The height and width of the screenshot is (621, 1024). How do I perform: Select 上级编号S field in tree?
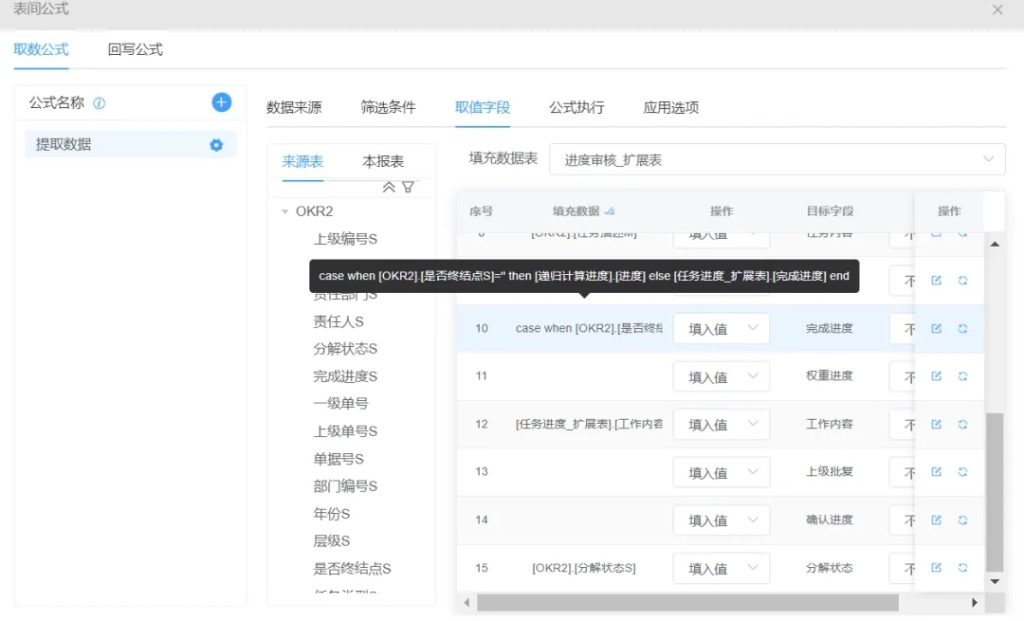[x=345, y=239]
